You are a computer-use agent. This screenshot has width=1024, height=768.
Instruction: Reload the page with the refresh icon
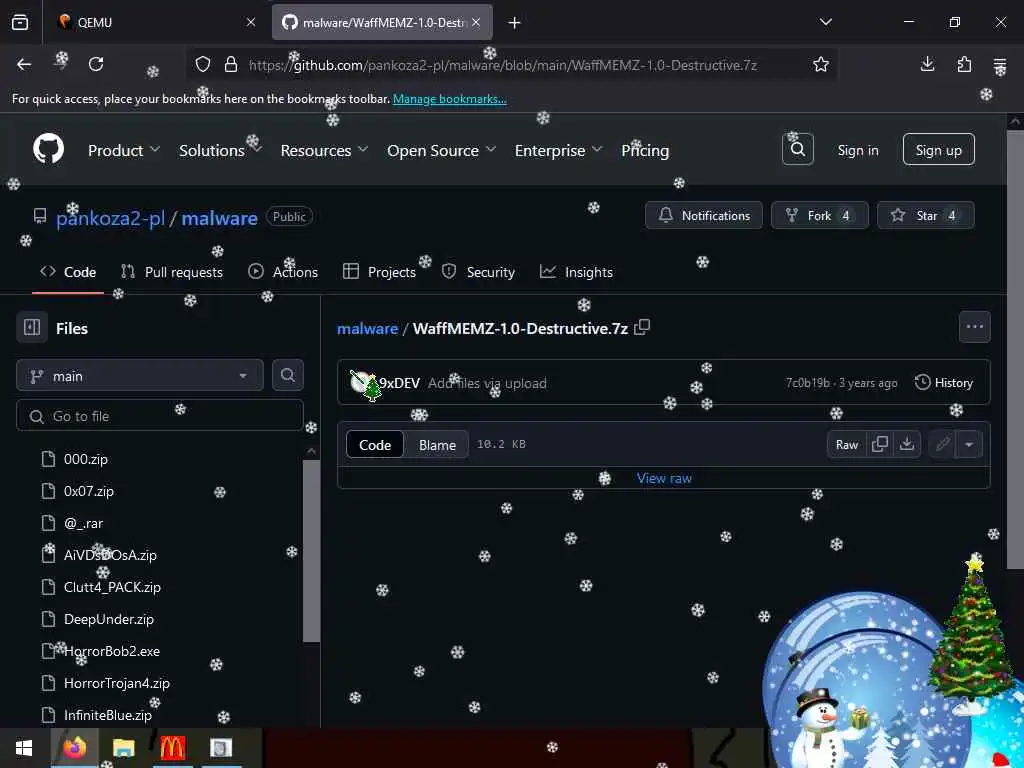tap(96, 64)
